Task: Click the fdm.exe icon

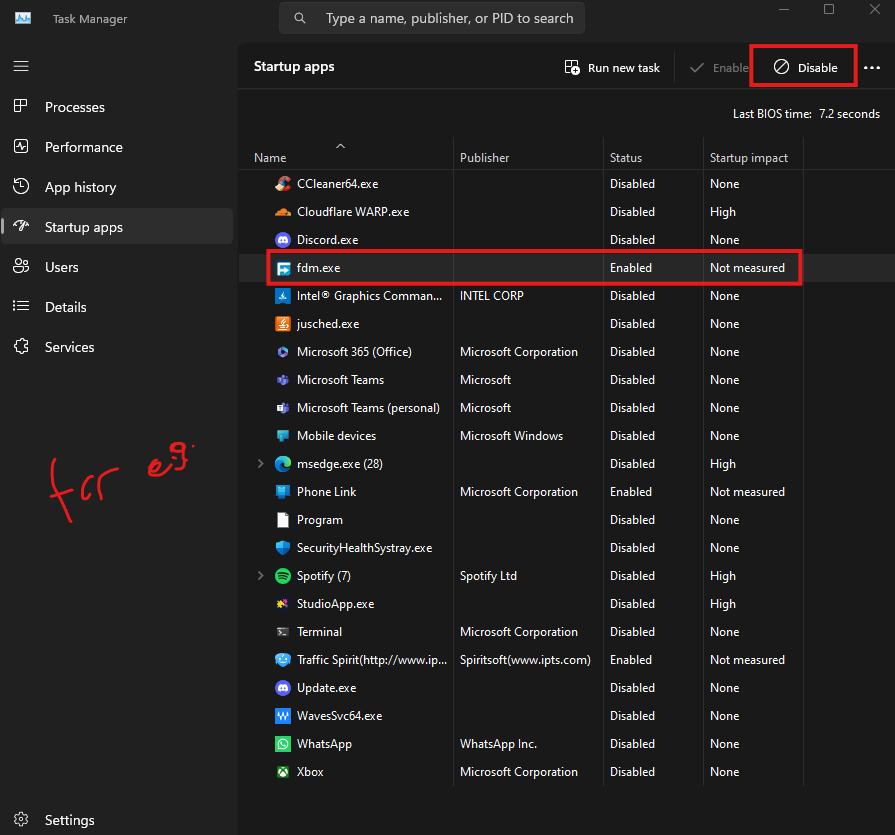Action: tap(283, 268)
